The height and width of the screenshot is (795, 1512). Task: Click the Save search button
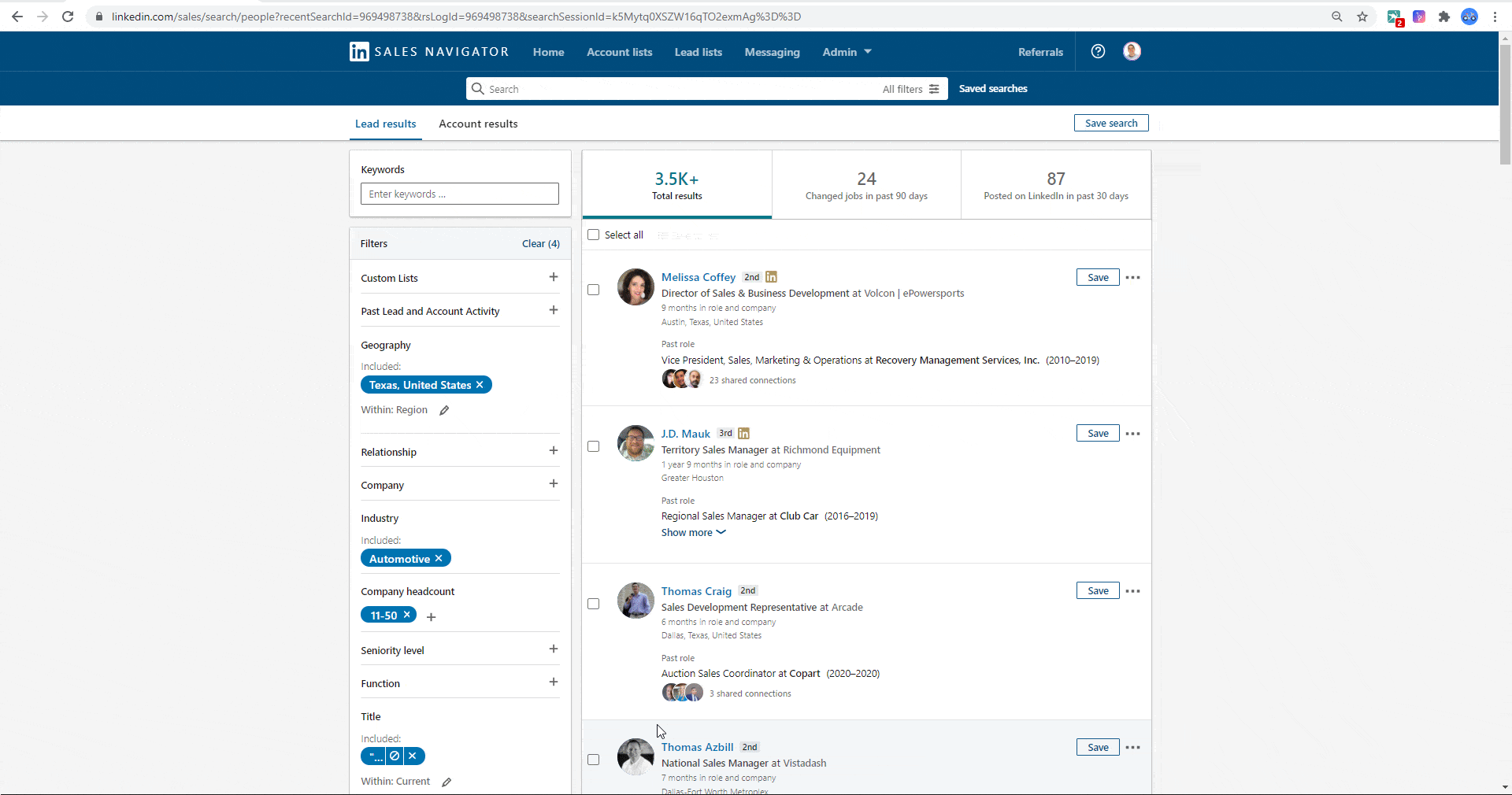(1111, 123)
